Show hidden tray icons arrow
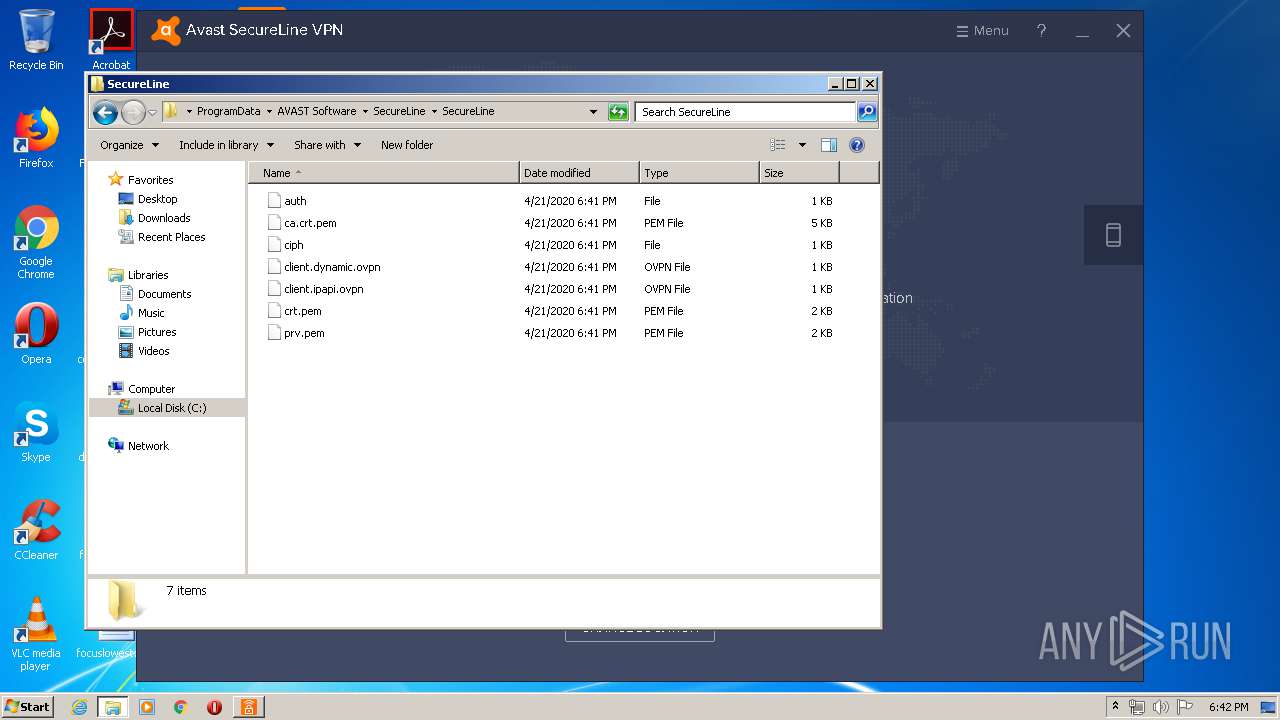 (1115, 706)
